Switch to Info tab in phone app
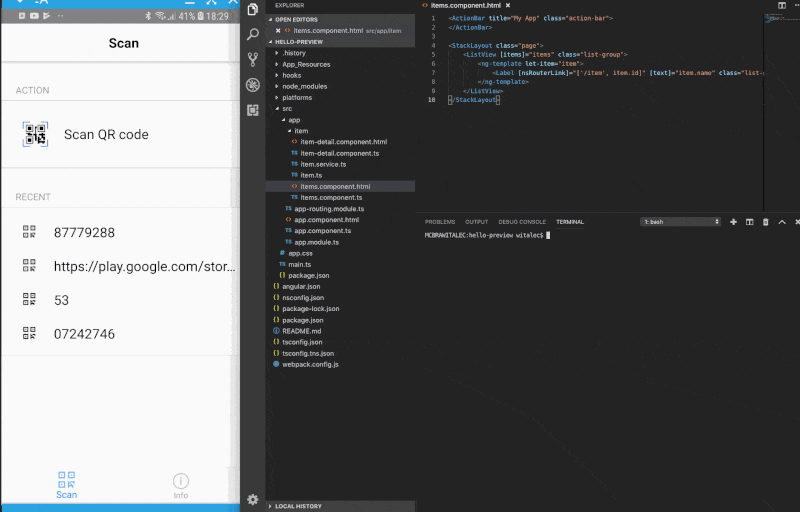The width and height of the screenshot is (800, 512). click(180, 485)
